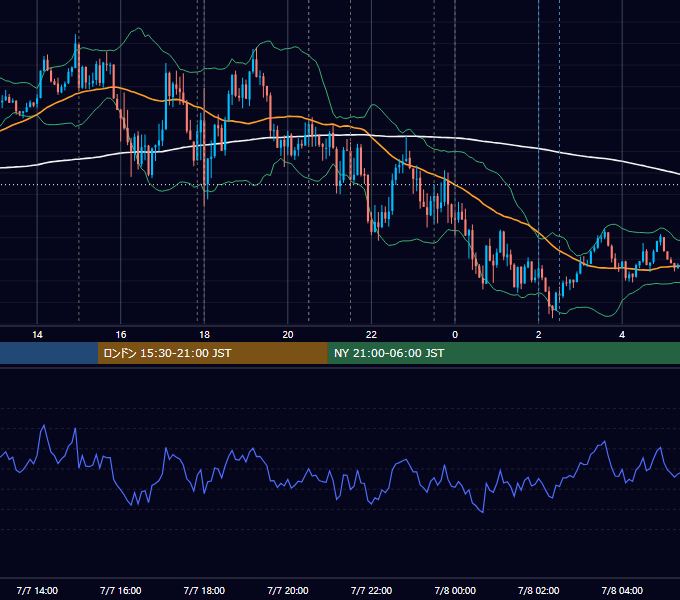Click the '7/8 02:00' label on indicator axis
Image resolution: width=680 pixels, height=600 pixels.
point(538,590)
